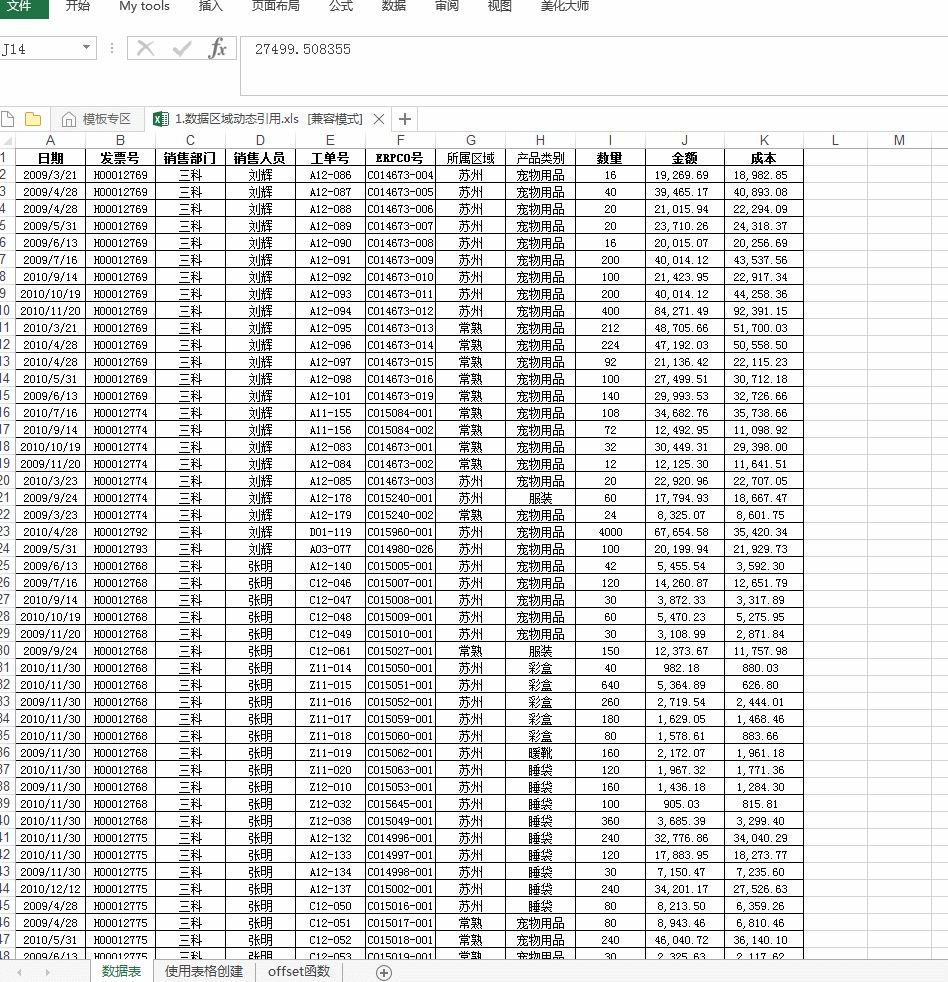
Task: Click the new blank document icon
Action: click(x=8, y=119)
